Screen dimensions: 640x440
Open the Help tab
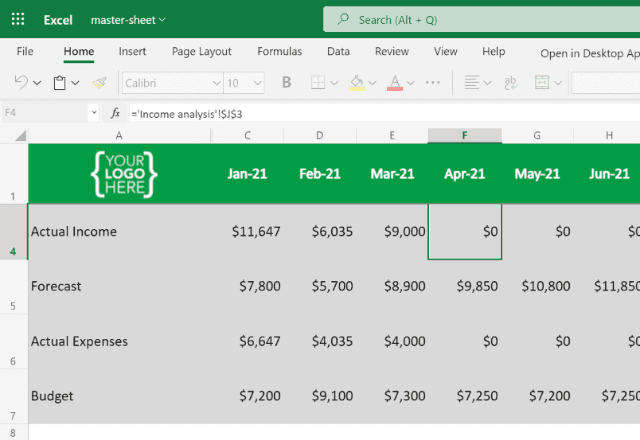tap(493, 51)
